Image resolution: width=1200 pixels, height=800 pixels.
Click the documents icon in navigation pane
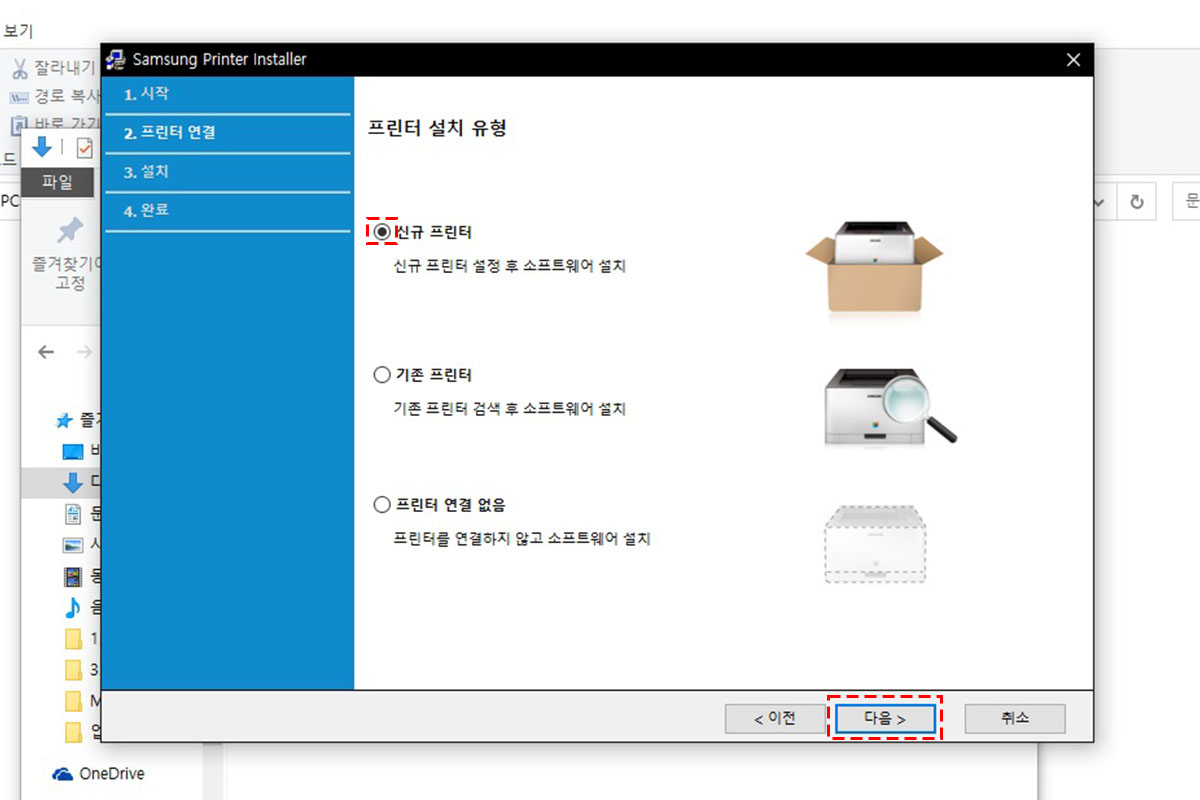pyautogui.click(x=72, y=514)
